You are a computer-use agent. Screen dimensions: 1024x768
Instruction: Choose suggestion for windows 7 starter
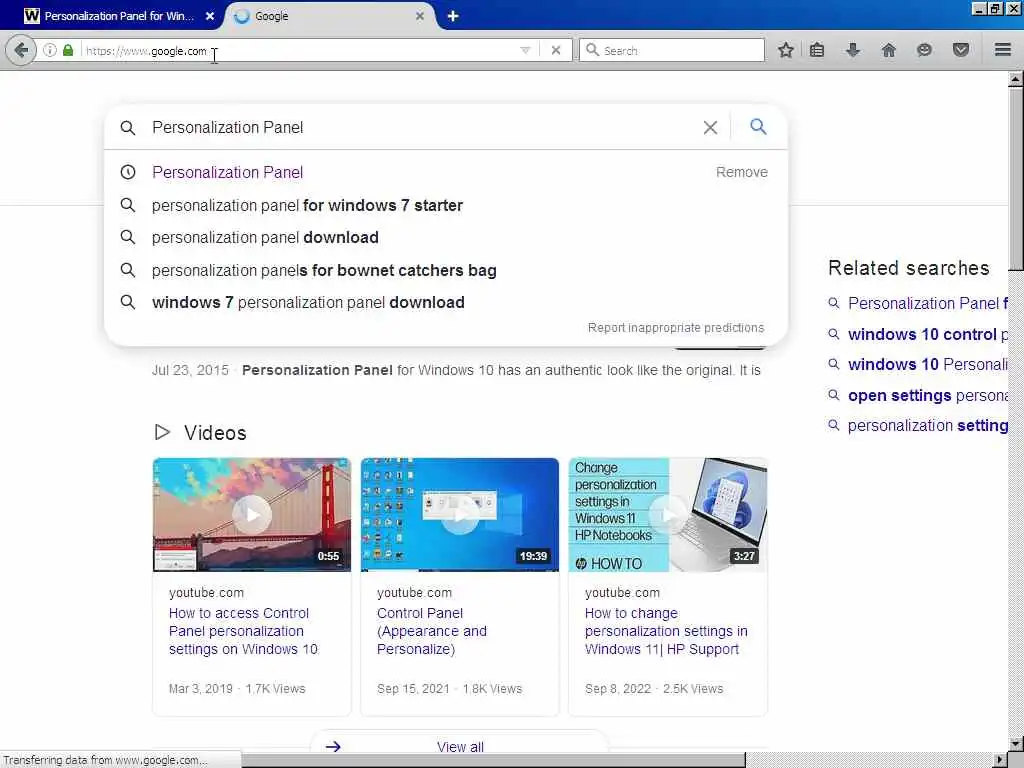(x=307, y=206)
